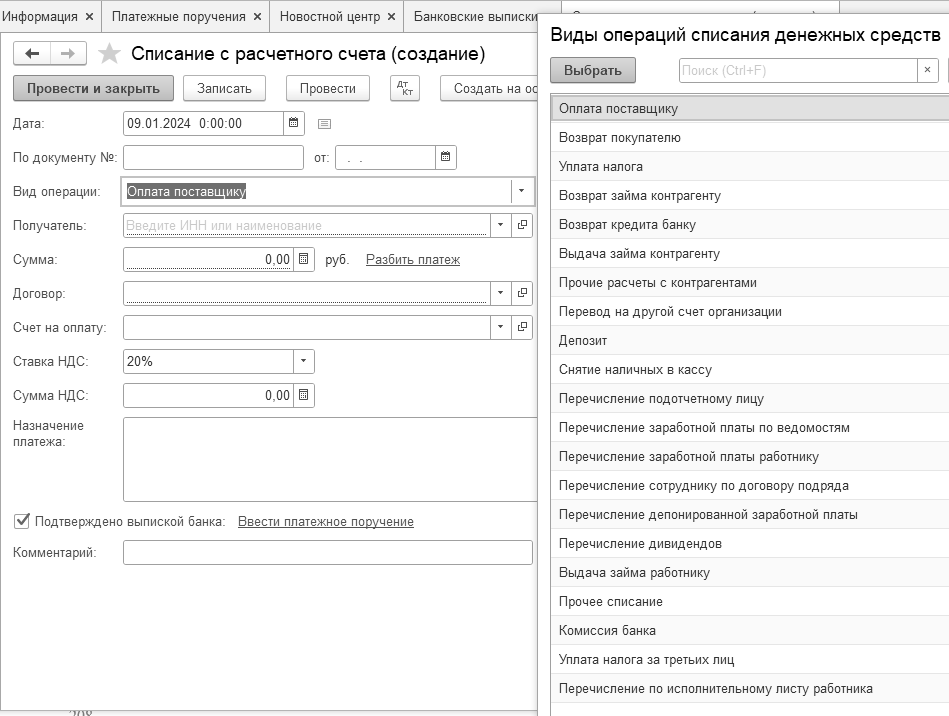Select 'Прочие расчеты с контрагентами' row
The height and width of the screenshot is (716, 949).
click(750, 283)
